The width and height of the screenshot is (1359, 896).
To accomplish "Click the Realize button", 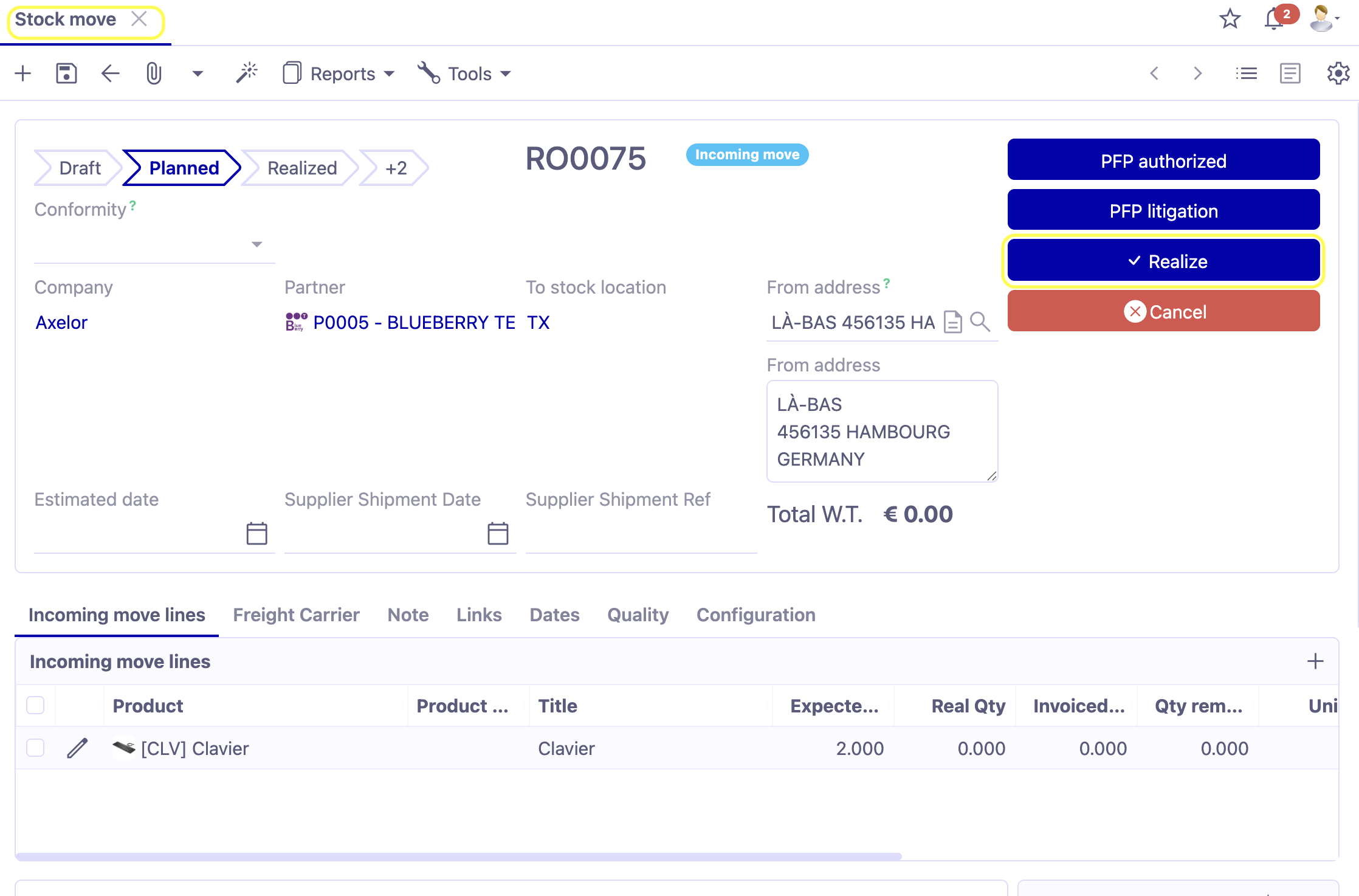I will (1163, 260).
